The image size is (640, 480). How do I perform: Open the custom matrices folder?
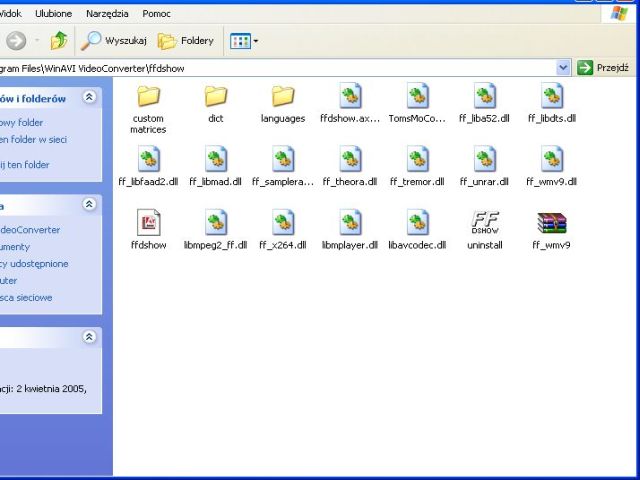click(x=148, y=96)
